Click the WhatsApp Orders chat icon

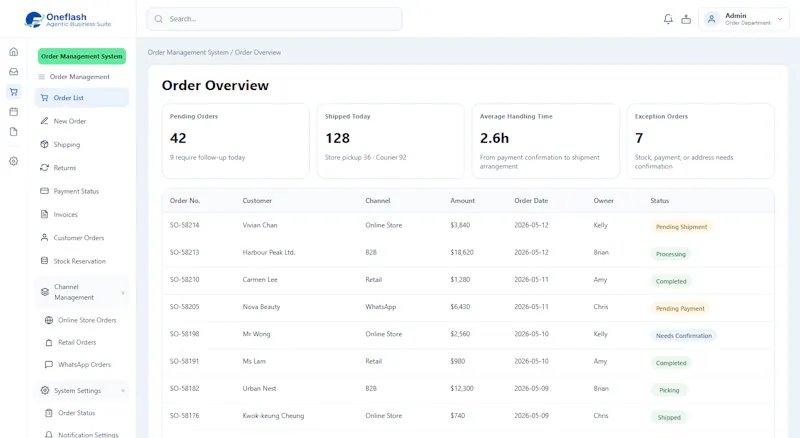(49, 364)
